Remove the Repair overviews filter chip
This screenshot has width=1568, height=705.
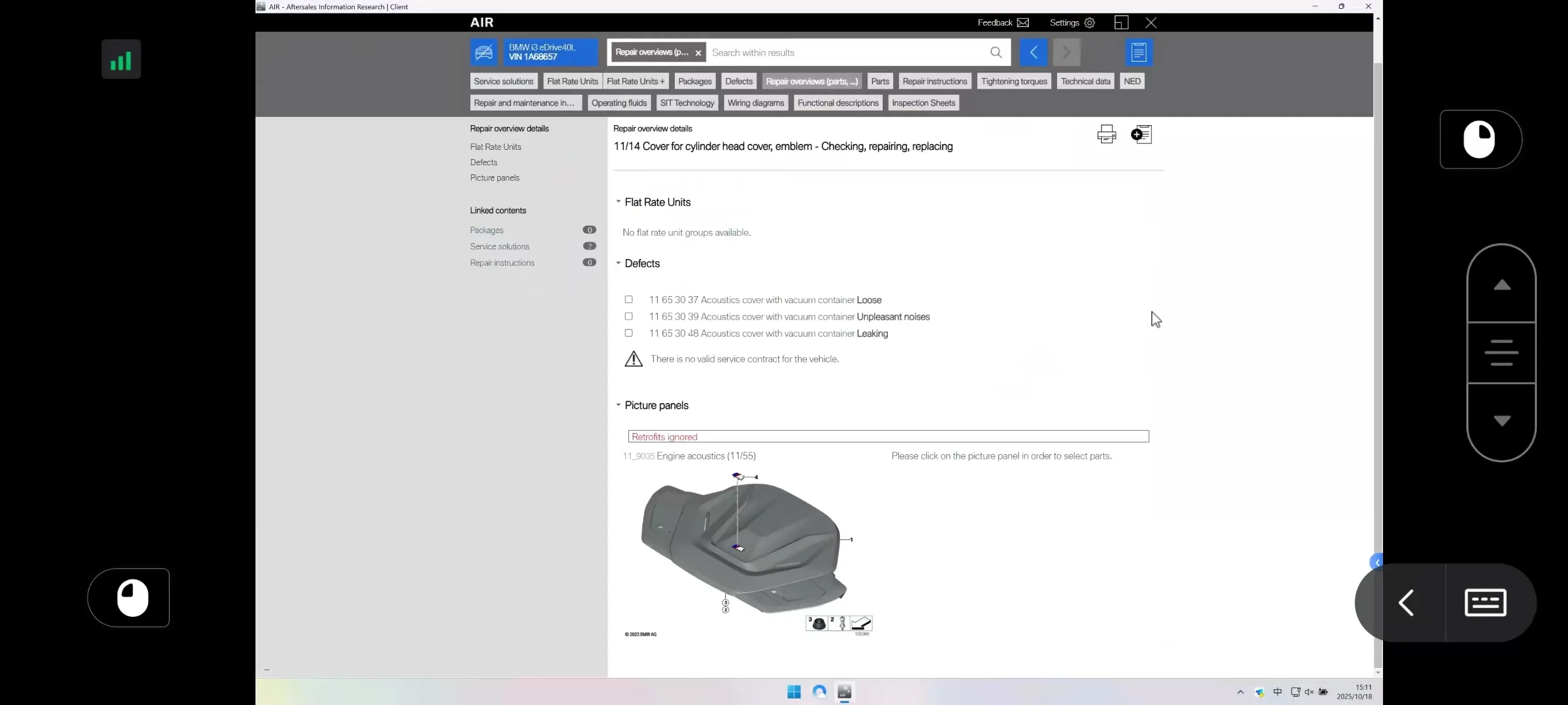click(x=698, y=53)
